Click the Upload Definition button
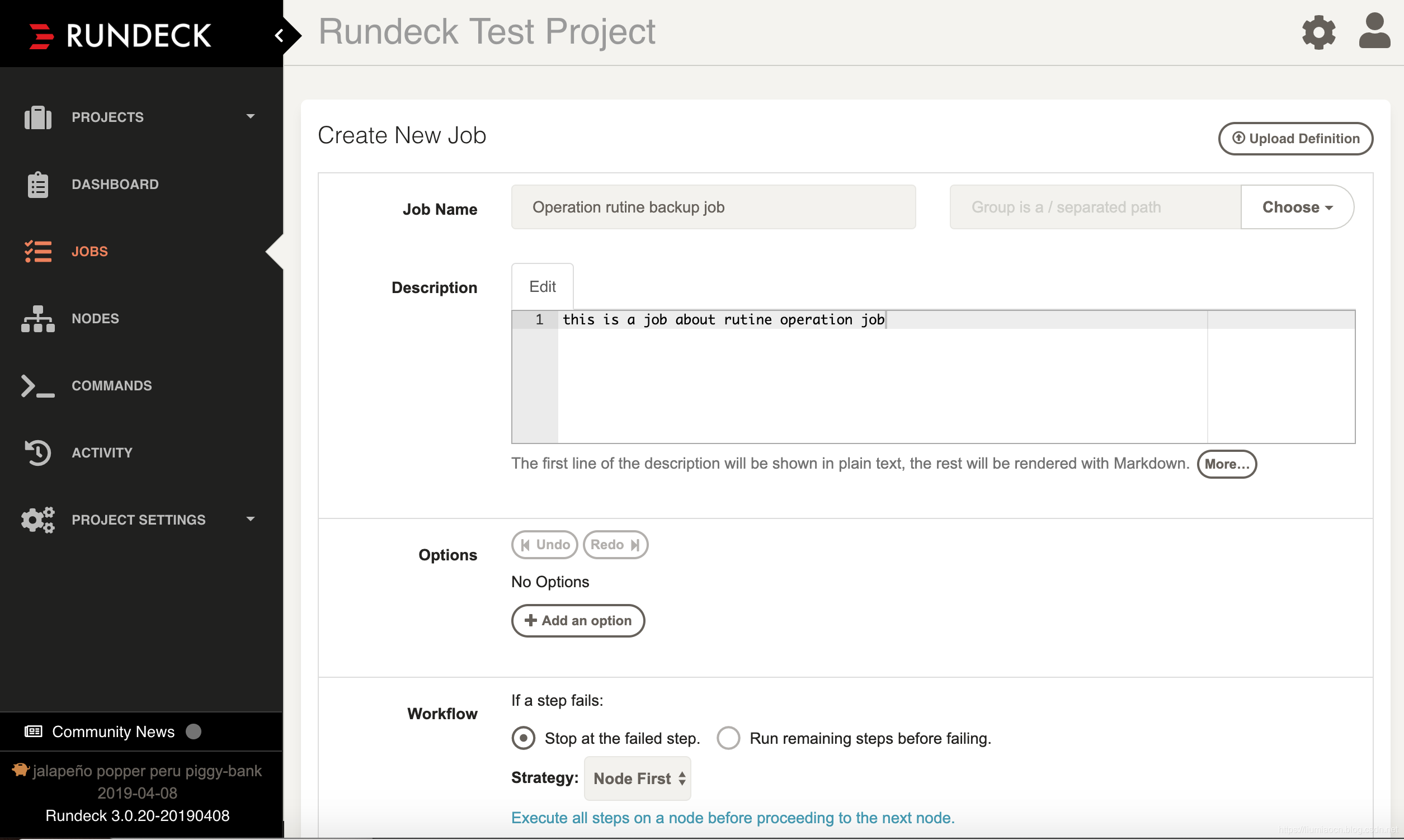The width and height of the screenshot is (1404, 840). click(x=1296, y=139)
